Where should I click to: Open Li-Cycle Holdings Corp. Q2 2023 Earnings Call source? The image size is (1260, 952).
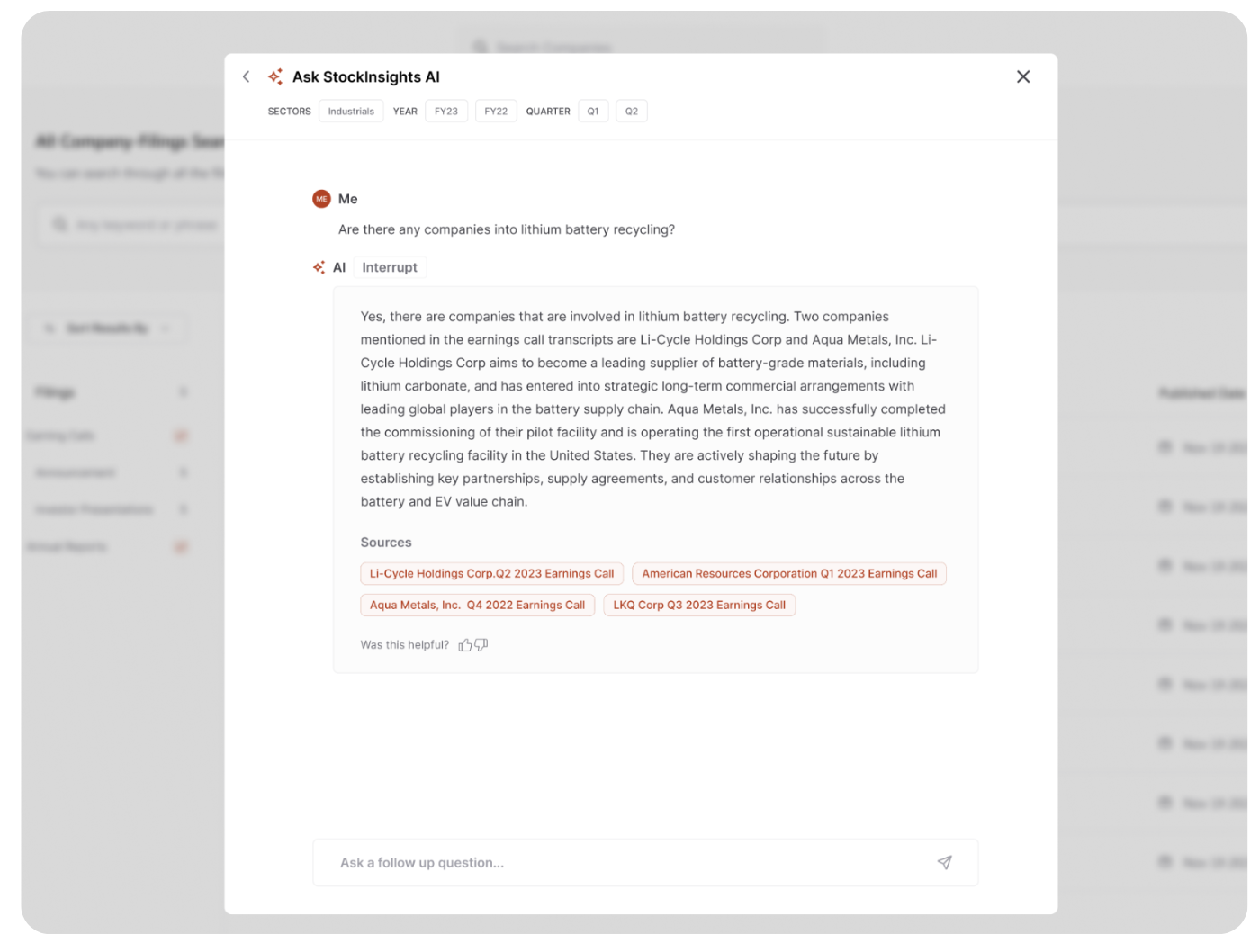point(492,573)
